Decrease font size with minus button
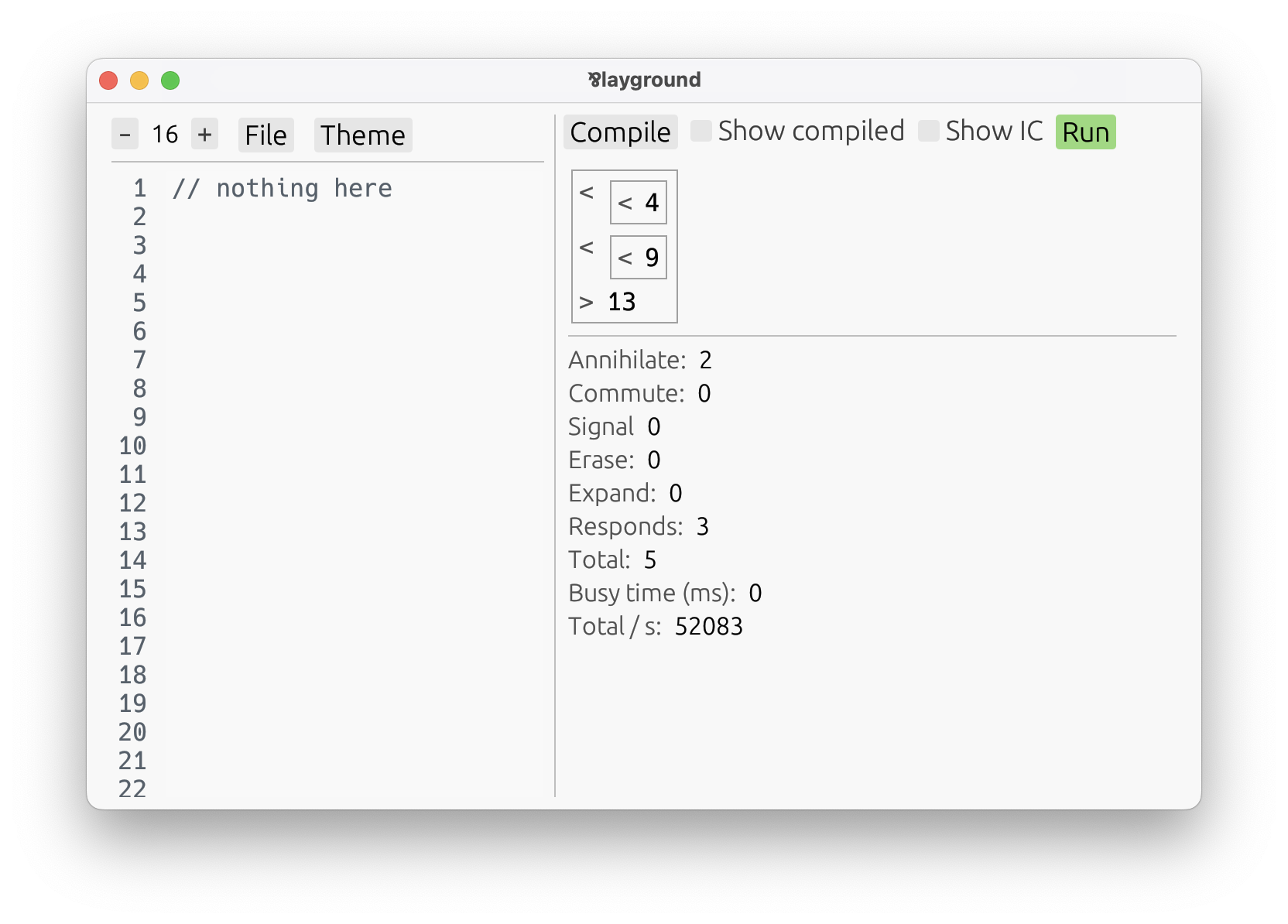 coord(125,135)
